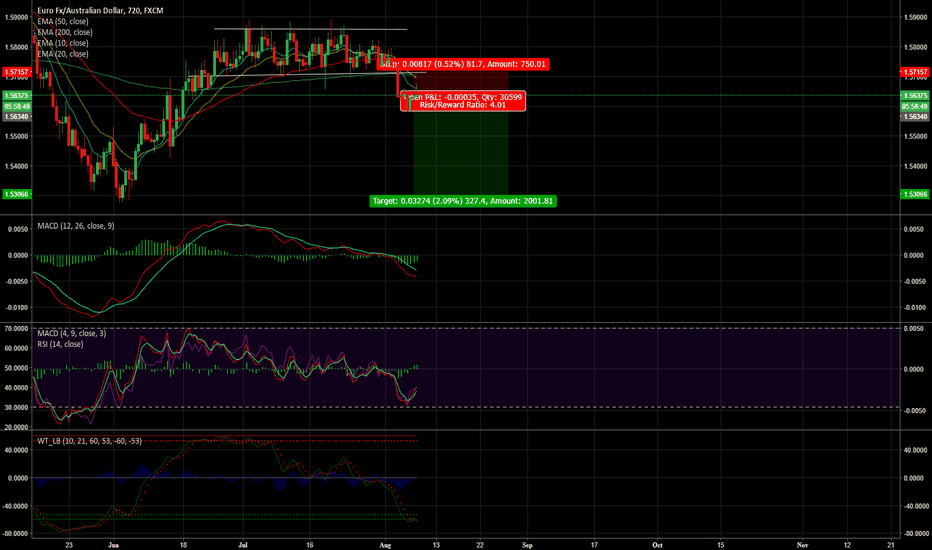Screen dimensions: 932x550
Task: Select the green profit target zone
Action: pyautogui.click(x=461, y=146)
